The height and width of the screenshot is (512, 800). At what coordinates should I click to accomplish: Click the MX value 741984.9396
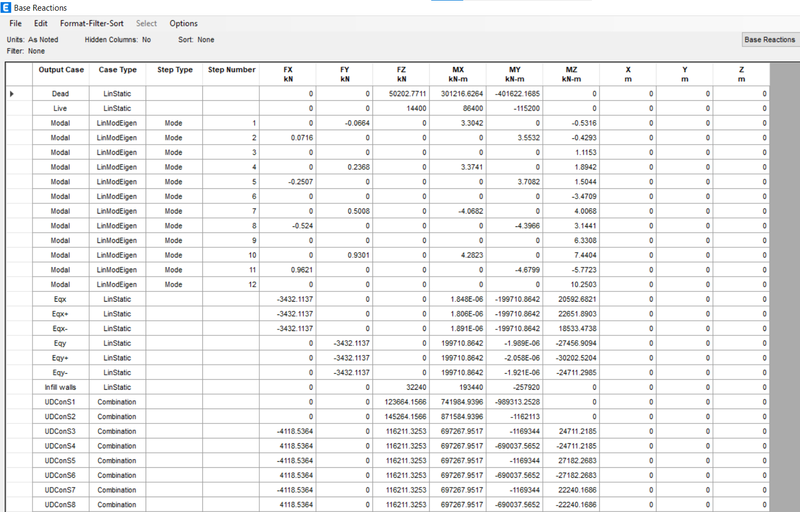tap(458, 402)
